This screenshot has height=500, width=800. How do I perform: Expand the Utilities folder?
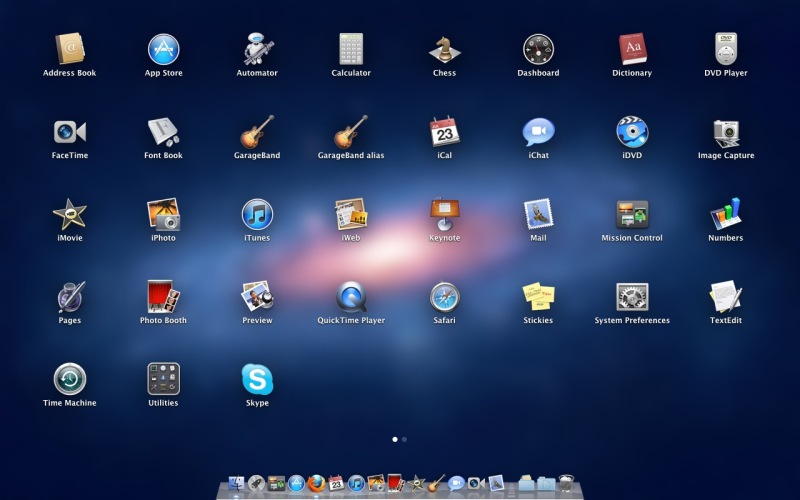coord(163,379)
